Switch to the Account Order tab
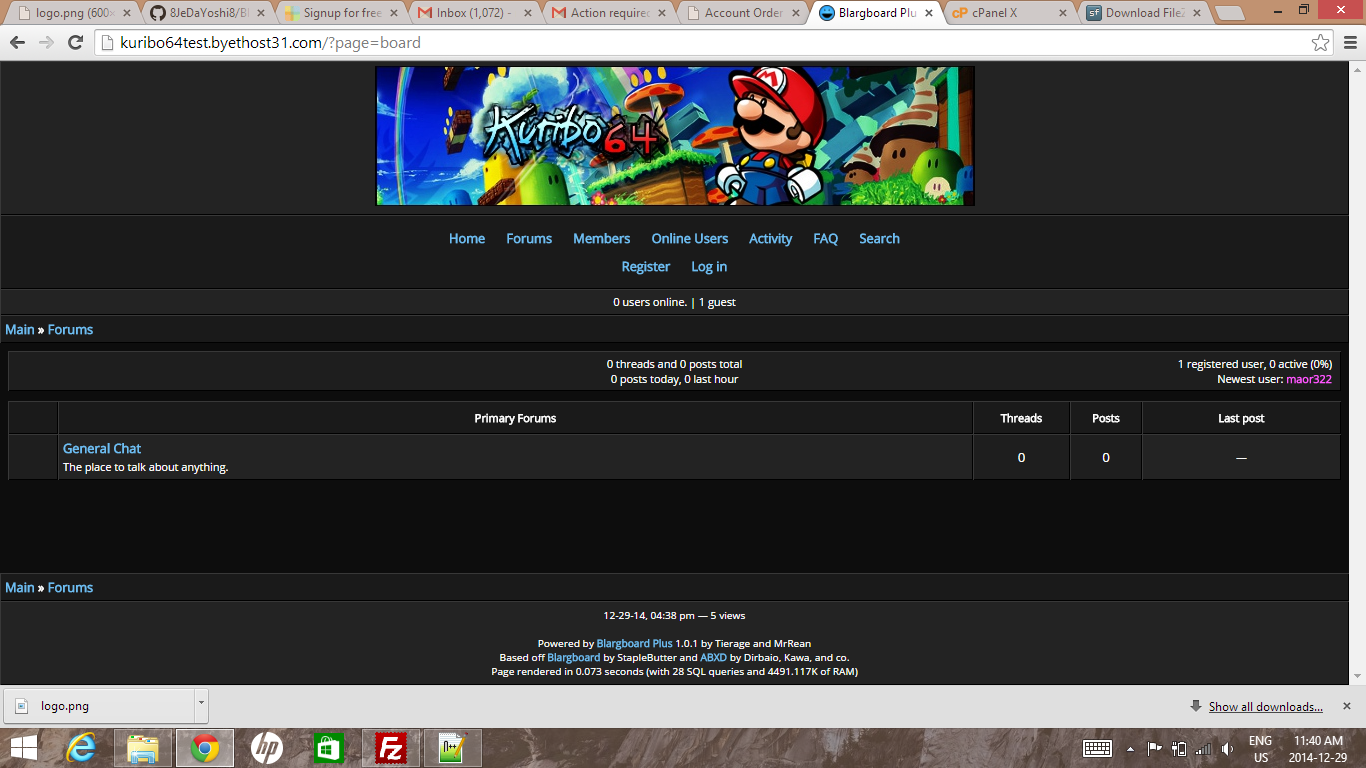The width and height of the screenshot is (1366, 768). coord(742,13)
